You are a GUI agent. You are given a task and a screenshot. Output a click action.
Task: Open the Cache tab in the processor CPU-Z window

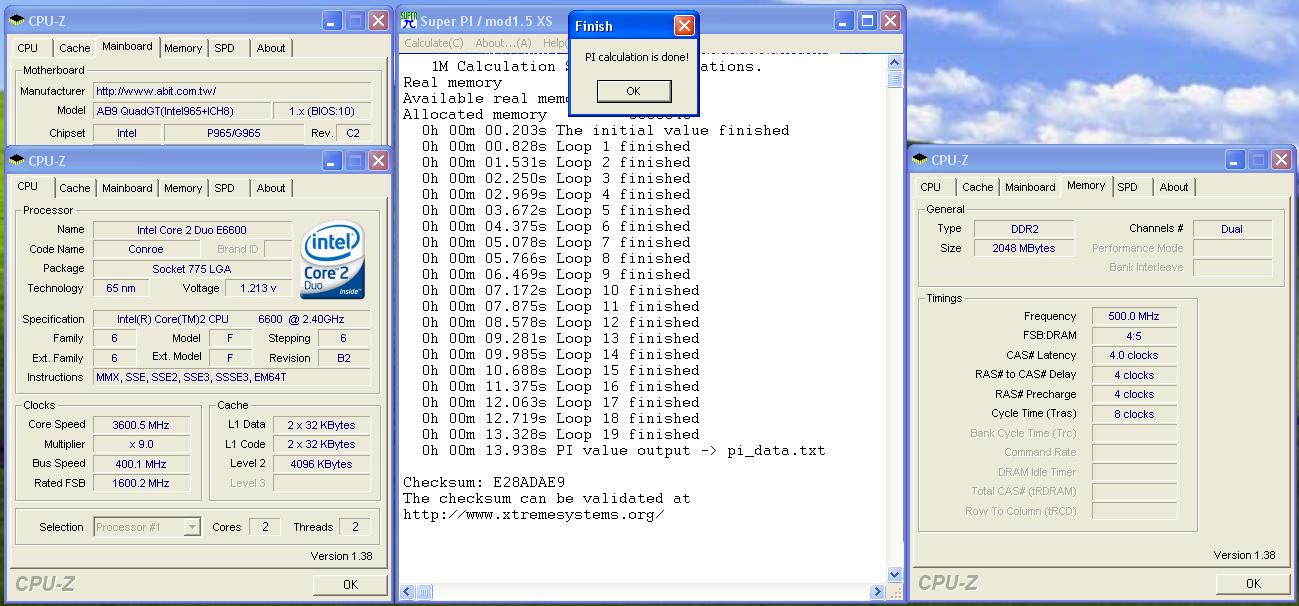click(x=74, y=188)
